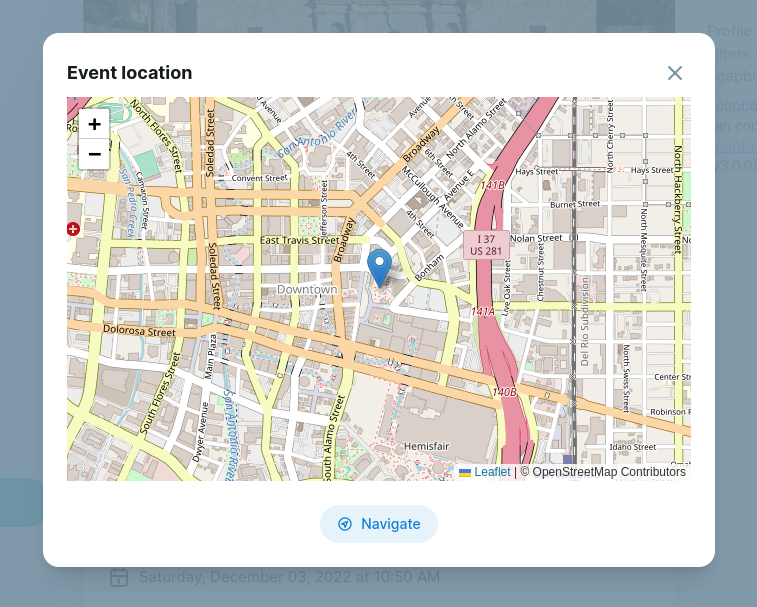Image resolution: width=757 pixels, height=607 pixels.
Task: Click the Hemisfair label on map
Action: click(429, 445)
